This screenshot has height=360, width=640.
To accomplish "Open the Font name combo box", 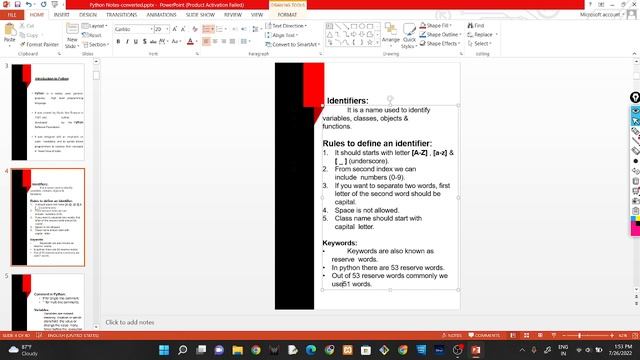I will point(133,29).
